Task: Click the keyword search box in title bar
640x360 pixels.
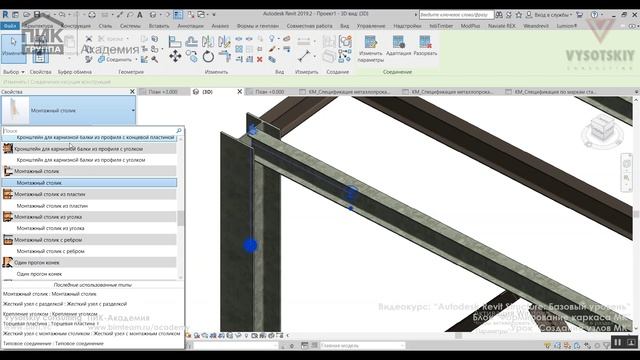Action: click(x=456, y=15)
